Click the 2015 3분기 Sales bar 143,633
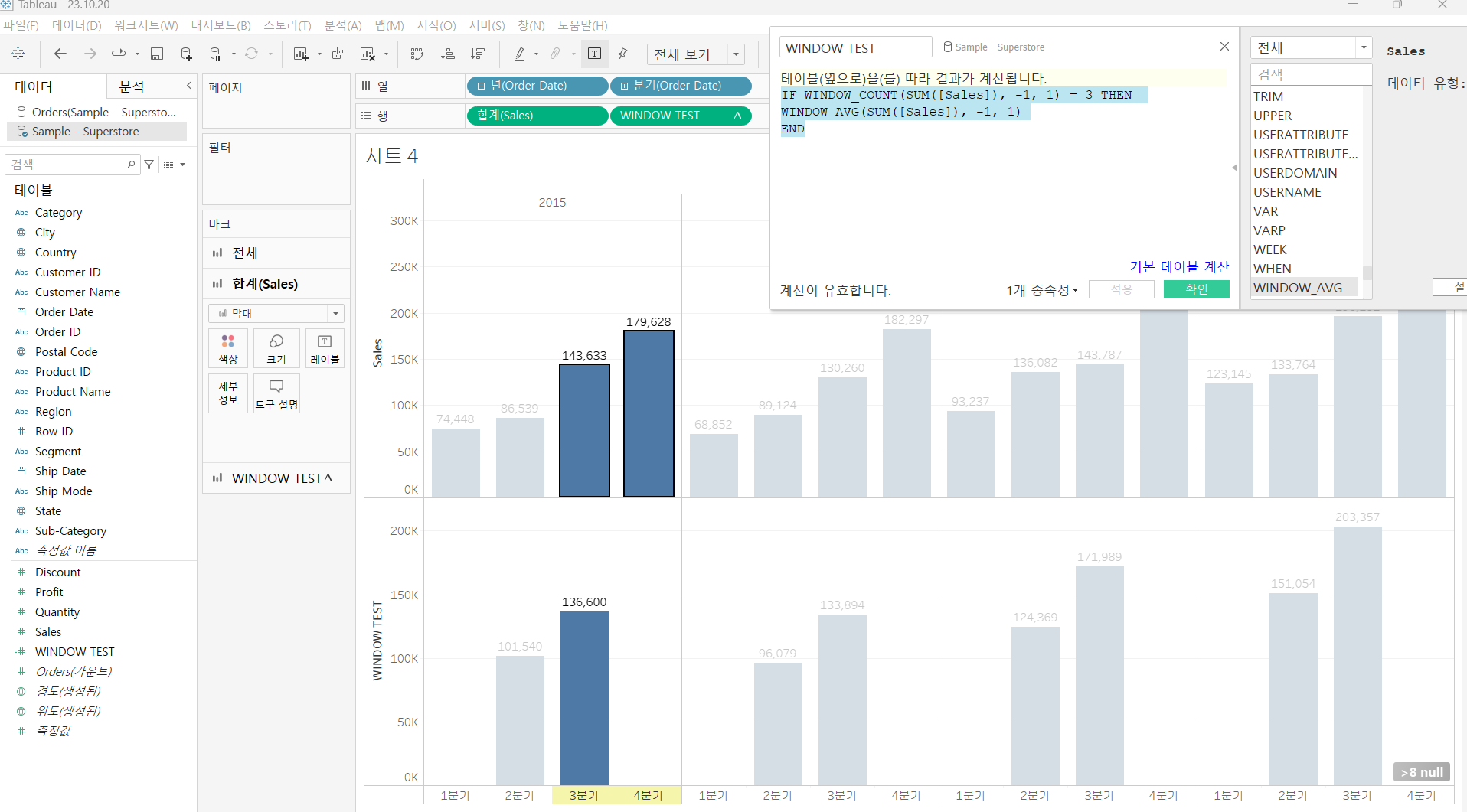 [584, 430]
